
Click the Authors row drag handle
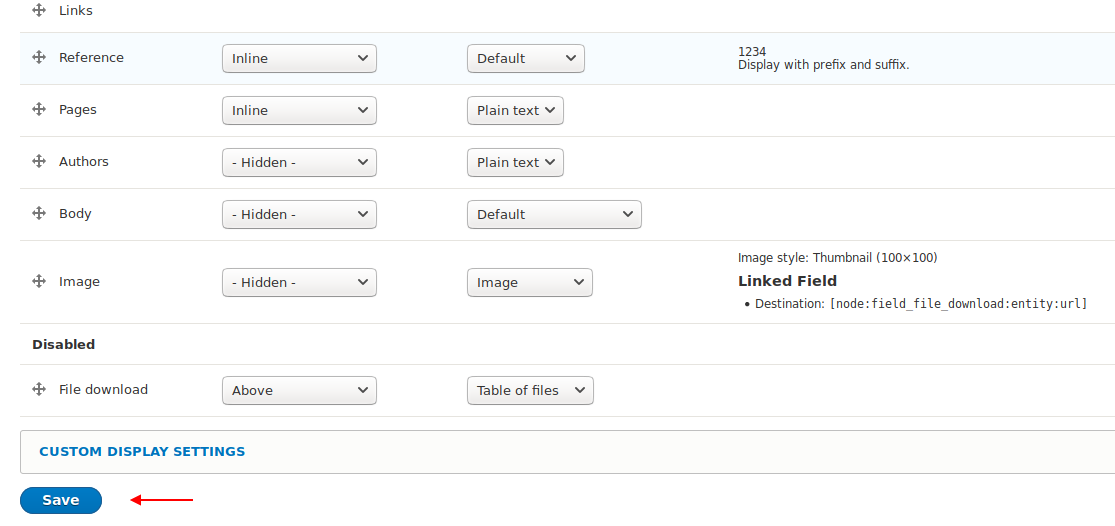[39, 162]
